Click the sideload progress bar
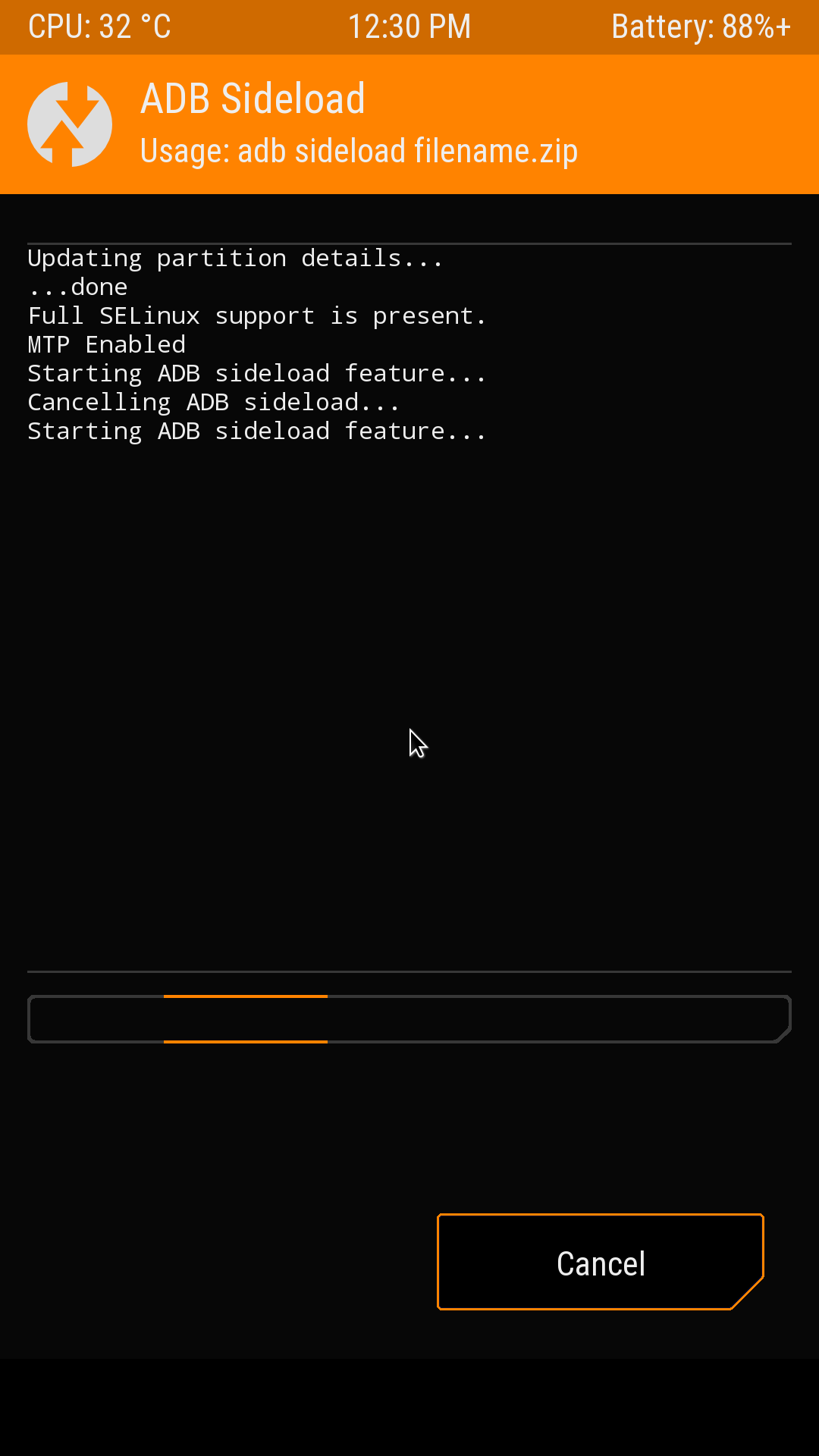Image resolution: width=819 pixels, height=1456 pixels. click(409, 1019)
